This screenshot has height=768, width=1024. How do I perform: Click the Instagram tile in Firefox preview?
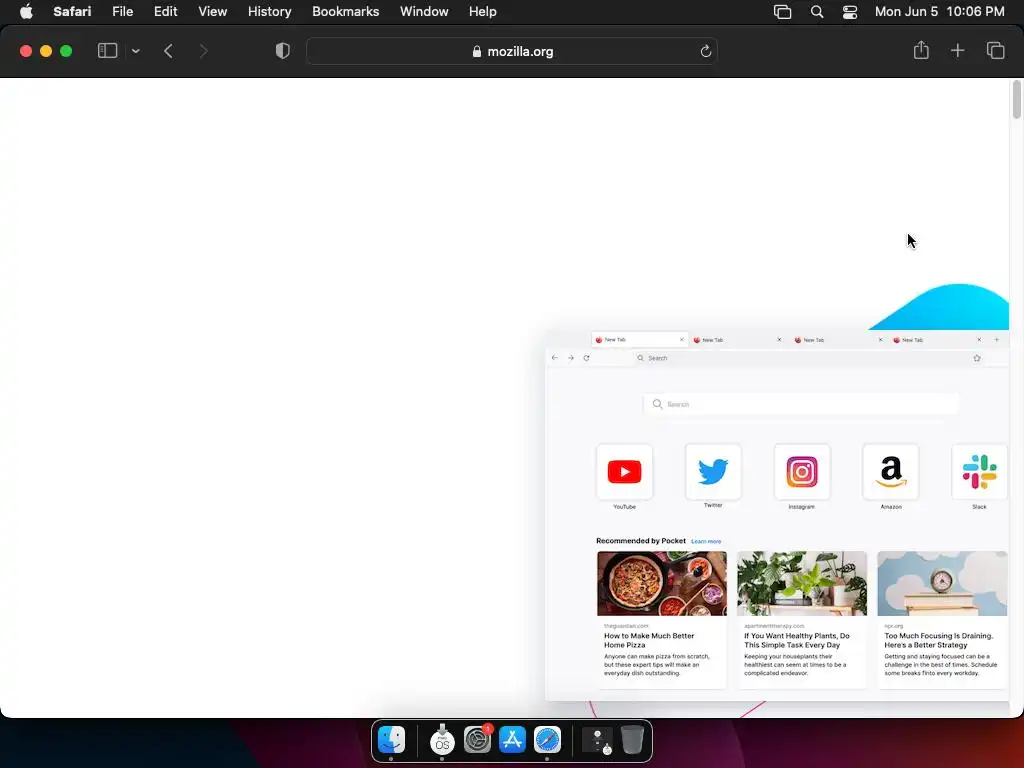point(801,472)
